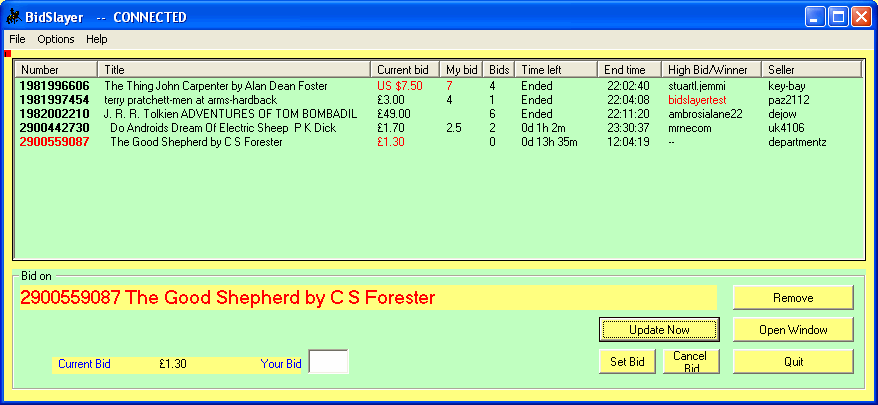Image resolution: width=878 pixels, height=405 pixels.
Task: Maximize the BidSlayer window
Action: pos(838,17)
